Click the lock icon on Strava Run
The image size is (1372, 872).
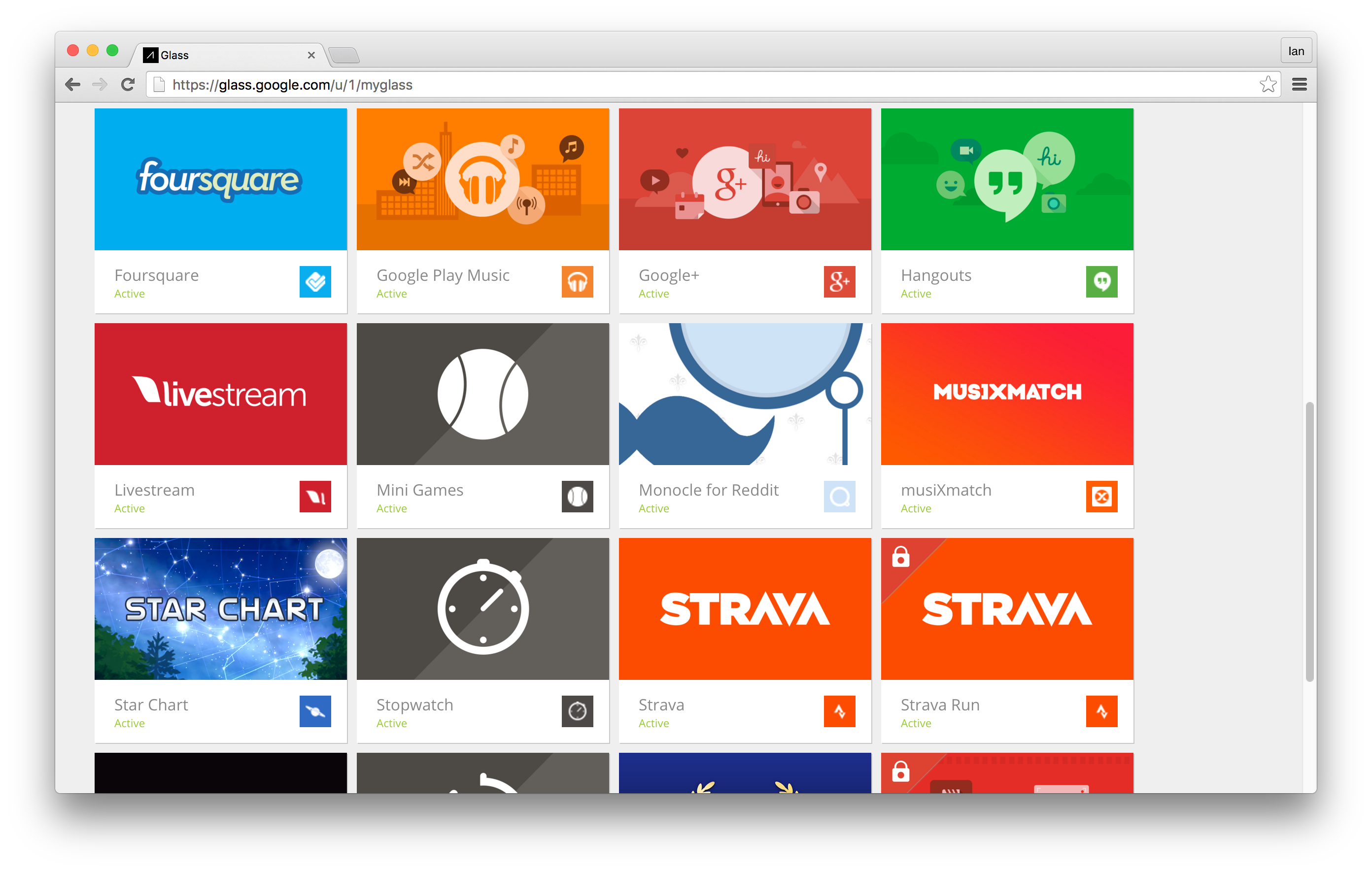coord(901,557)
